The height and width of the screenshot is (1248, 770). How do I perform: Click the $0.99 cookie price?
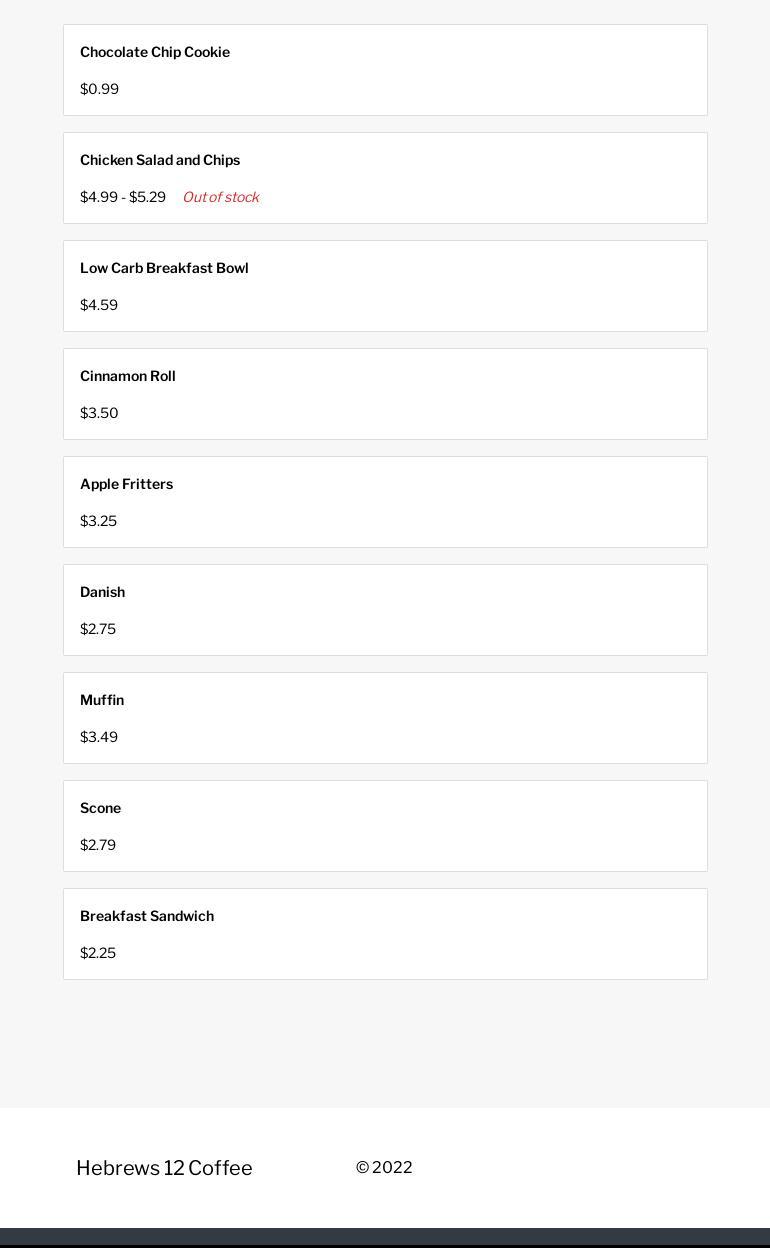pos(99,89)
